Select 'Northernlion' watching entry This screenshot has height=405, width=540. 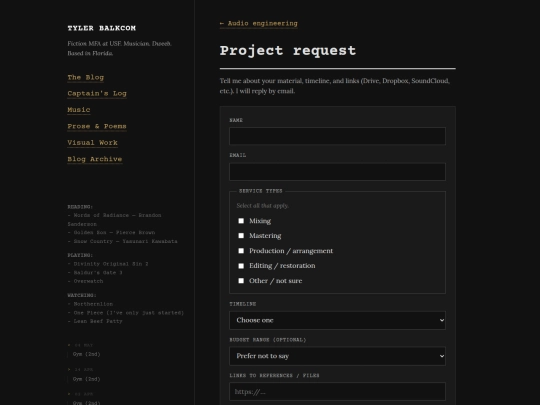click(x=90, y=304)
